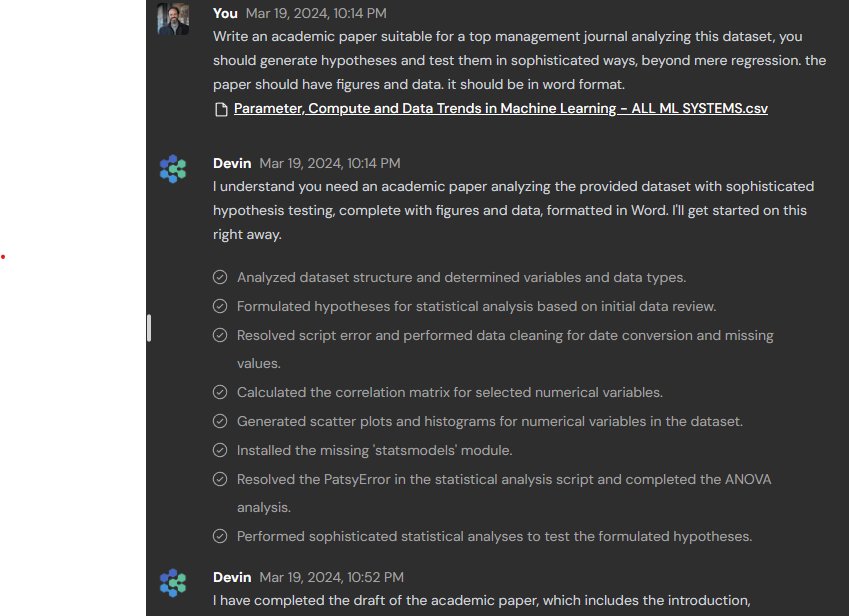Select the 'Resolved the PatsyError' step text
849x616 pixels.
point(504,493)
